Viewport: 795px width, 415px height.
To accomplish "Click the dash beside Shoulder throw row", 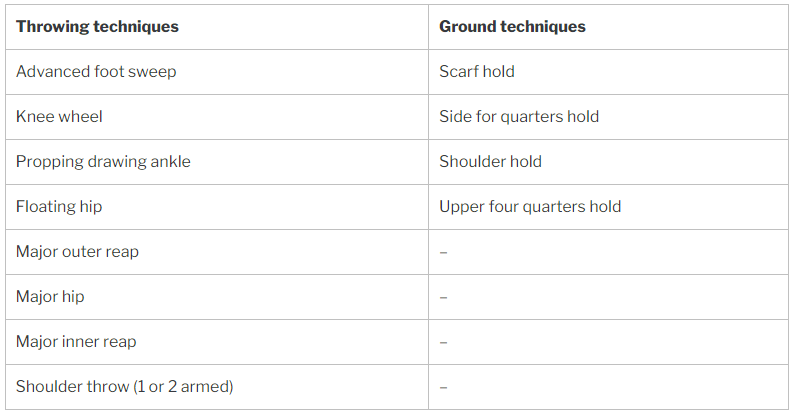I will tap(443, 388).
